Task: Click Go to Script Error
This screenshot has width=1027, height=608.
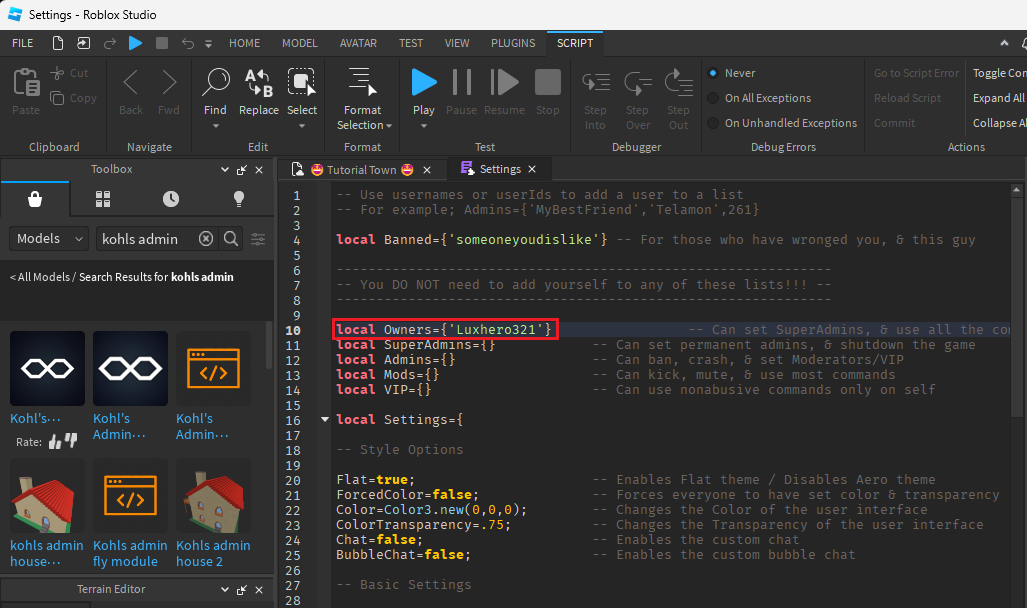Action: click(x=916, y=73)
